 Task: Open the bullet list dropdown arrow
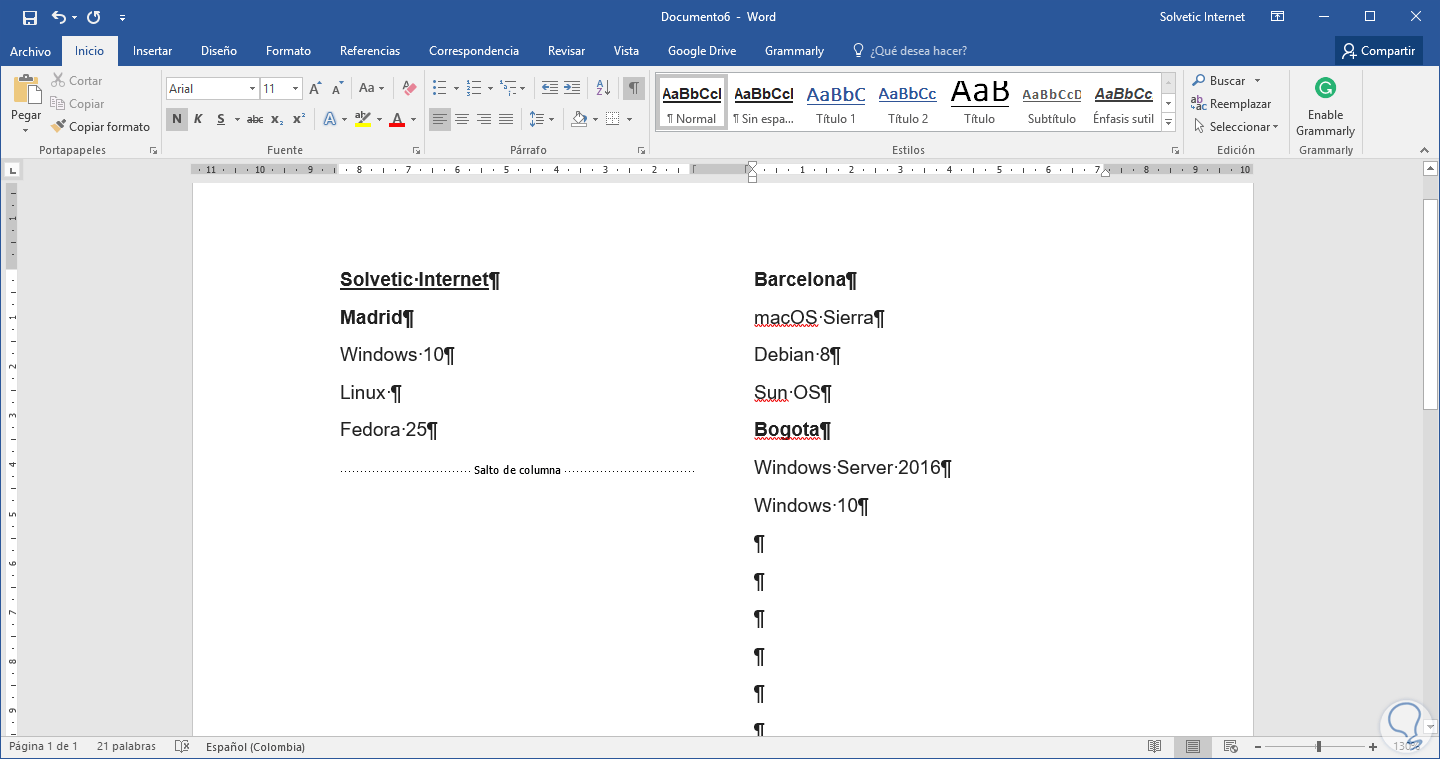coord(456,89)
